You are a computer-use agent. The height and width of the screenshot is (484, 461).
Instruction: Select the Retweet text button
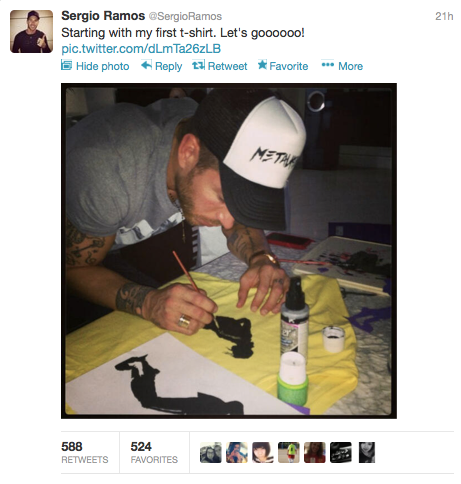[227, 66]
